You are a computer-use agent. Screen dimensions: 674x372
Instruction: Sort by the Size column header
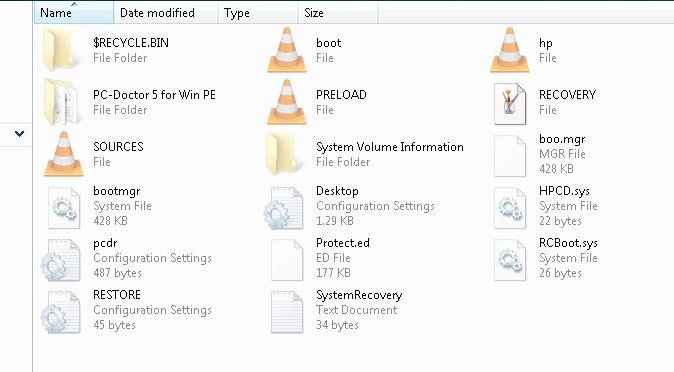coord(338,12)
